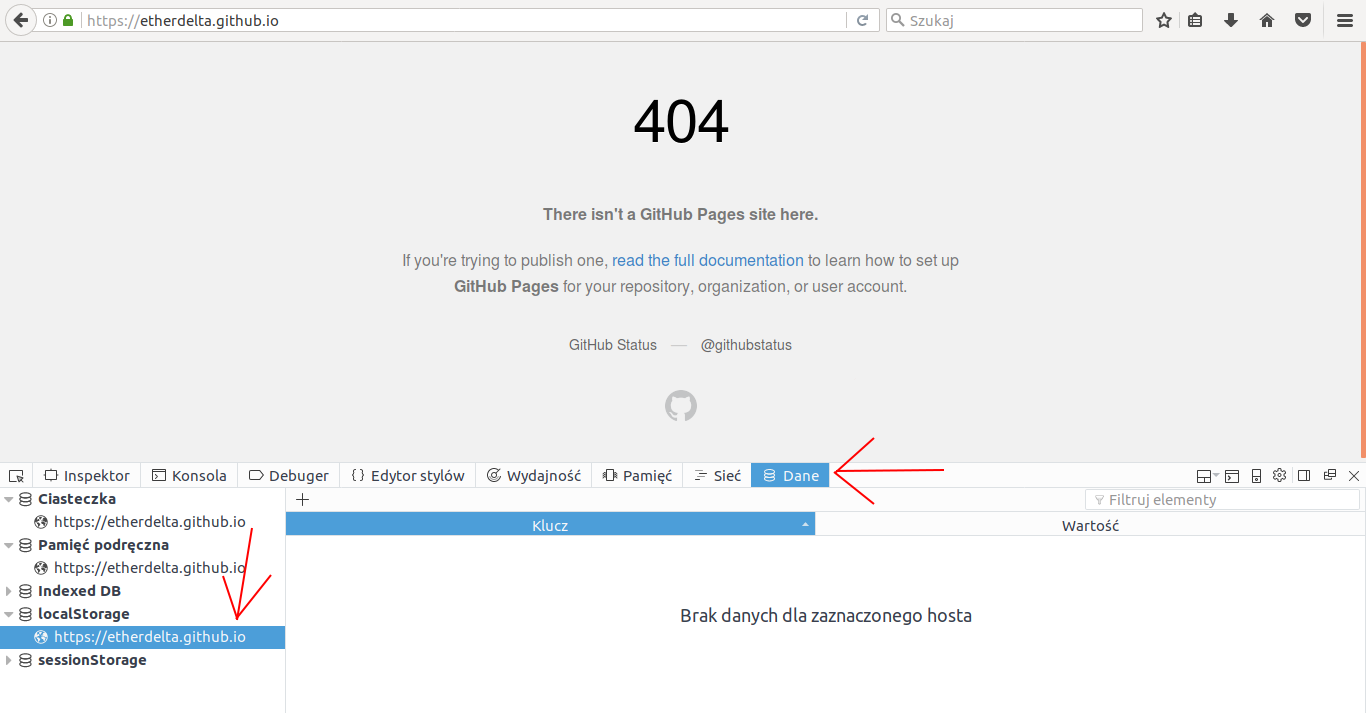
Task: Toggle the split console icon
Action: tap(1232, 476)
